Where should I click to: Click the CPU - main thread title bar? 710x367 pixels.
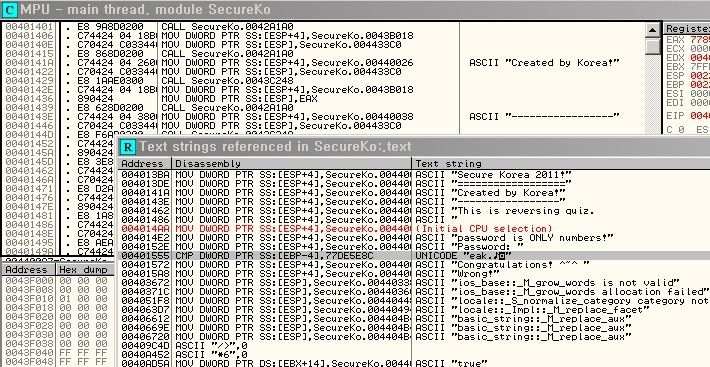355,9
